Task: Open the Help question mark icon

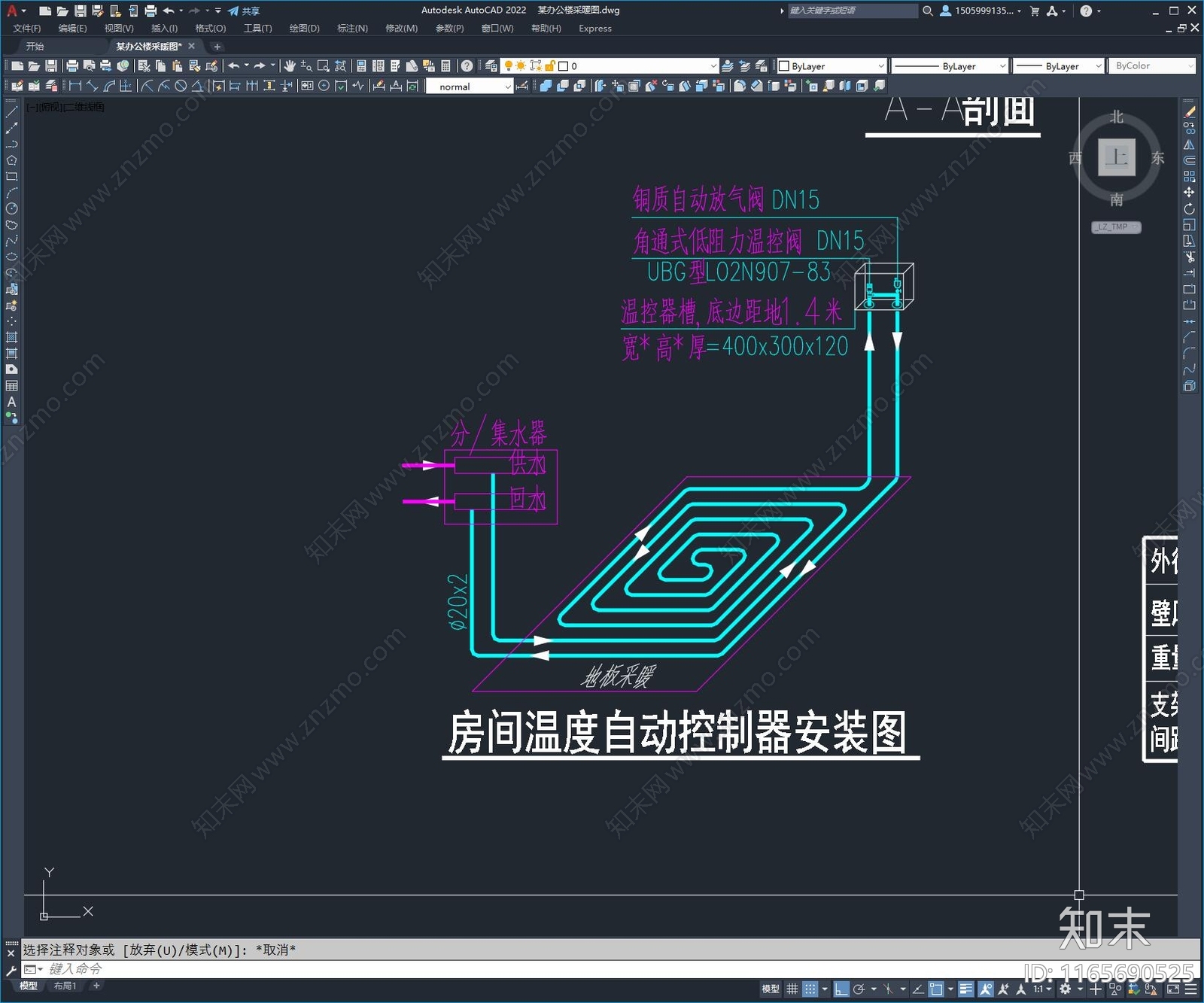Action: (467, 66)
